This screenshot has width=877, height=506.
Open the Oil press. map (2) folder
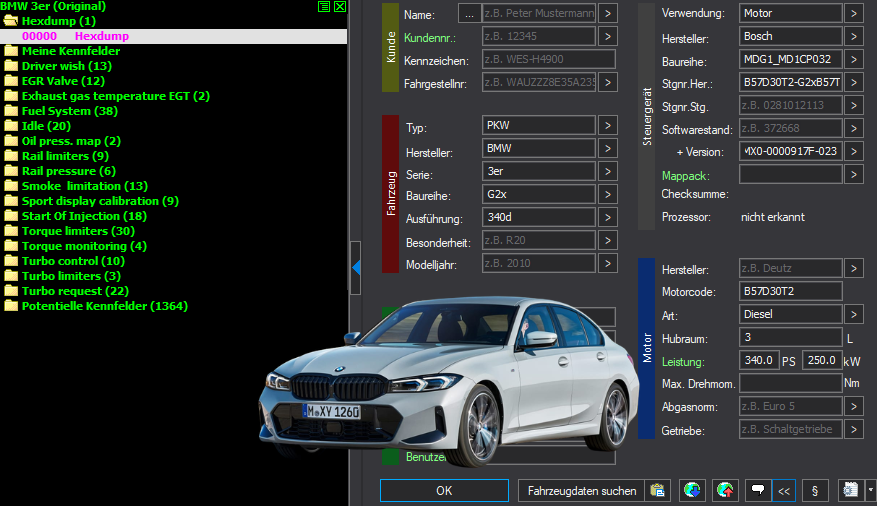[x=71, y=141]
